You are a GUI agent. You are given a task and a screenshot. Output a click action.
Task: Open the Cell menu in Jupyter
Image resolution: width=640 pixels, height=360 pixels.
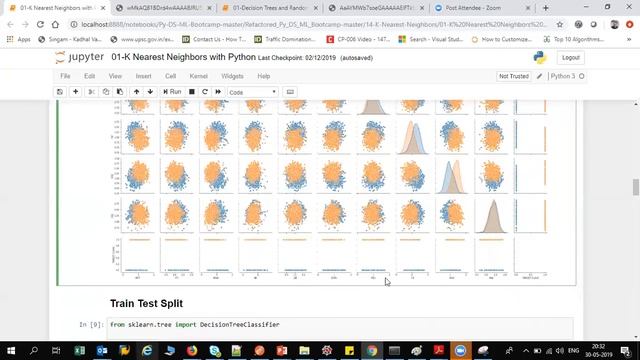coord(170,76)
